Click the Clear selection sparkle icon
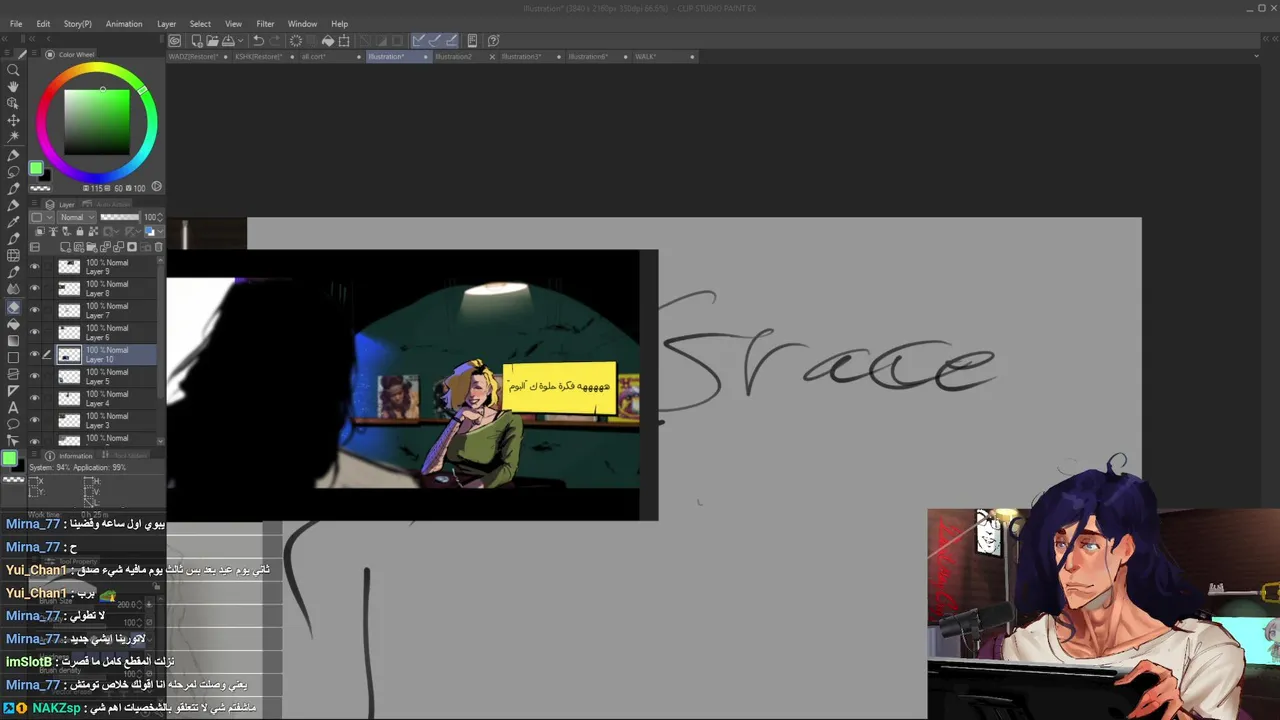The height and width of the screenshot is (720, 1280). [x=296, y=41]
